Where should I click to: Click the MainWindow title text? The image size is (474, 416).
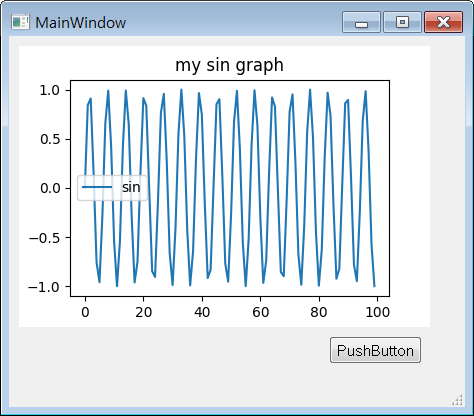[x=81, y=23]
